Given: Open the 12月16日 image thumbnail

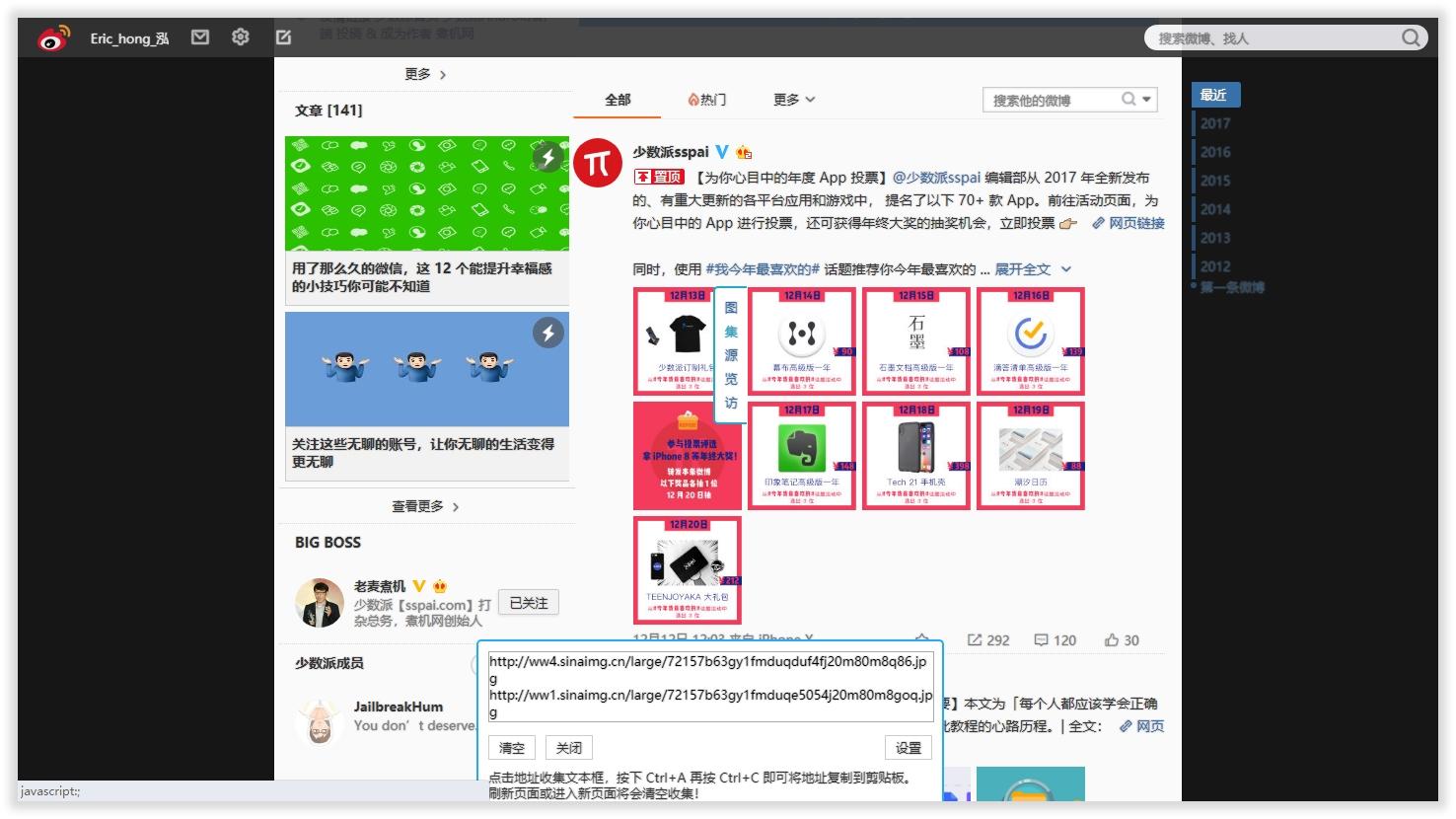Looking at the screenshot, I should coord(1031,341).
